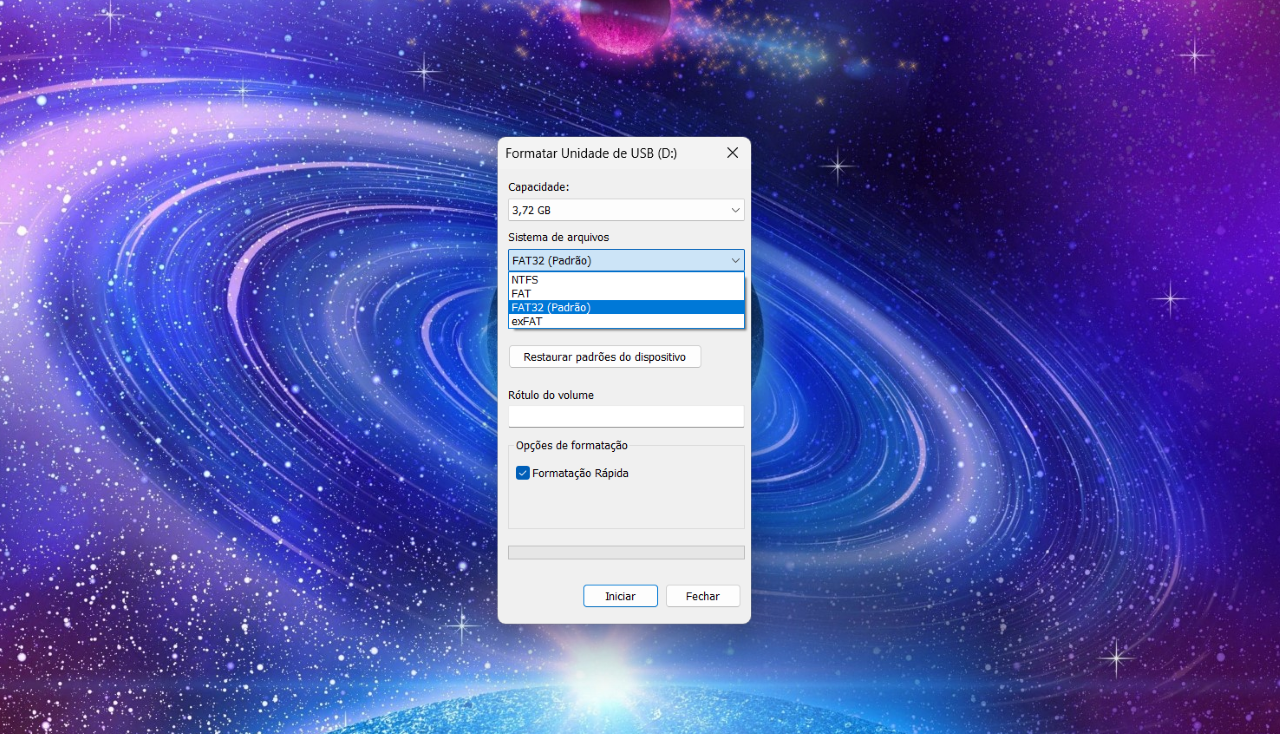Click the Capacidade label text
The width and height of the screenshot is (1280, 734).
(x=538, y=187)
